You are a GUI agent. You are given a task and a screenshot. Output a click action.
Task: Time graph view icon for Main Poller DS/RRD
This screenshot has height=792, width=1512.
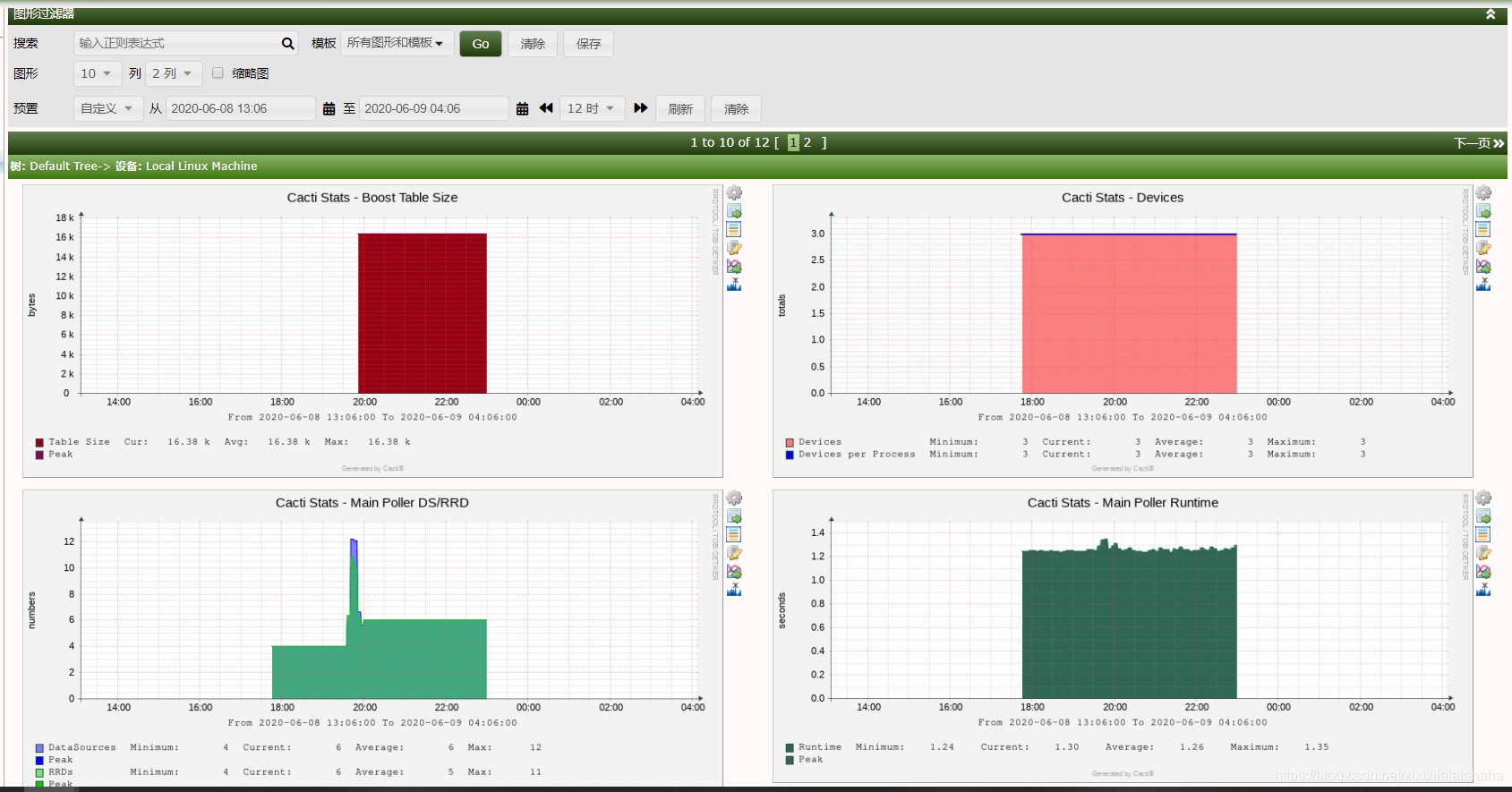click(x=734, y=535)
